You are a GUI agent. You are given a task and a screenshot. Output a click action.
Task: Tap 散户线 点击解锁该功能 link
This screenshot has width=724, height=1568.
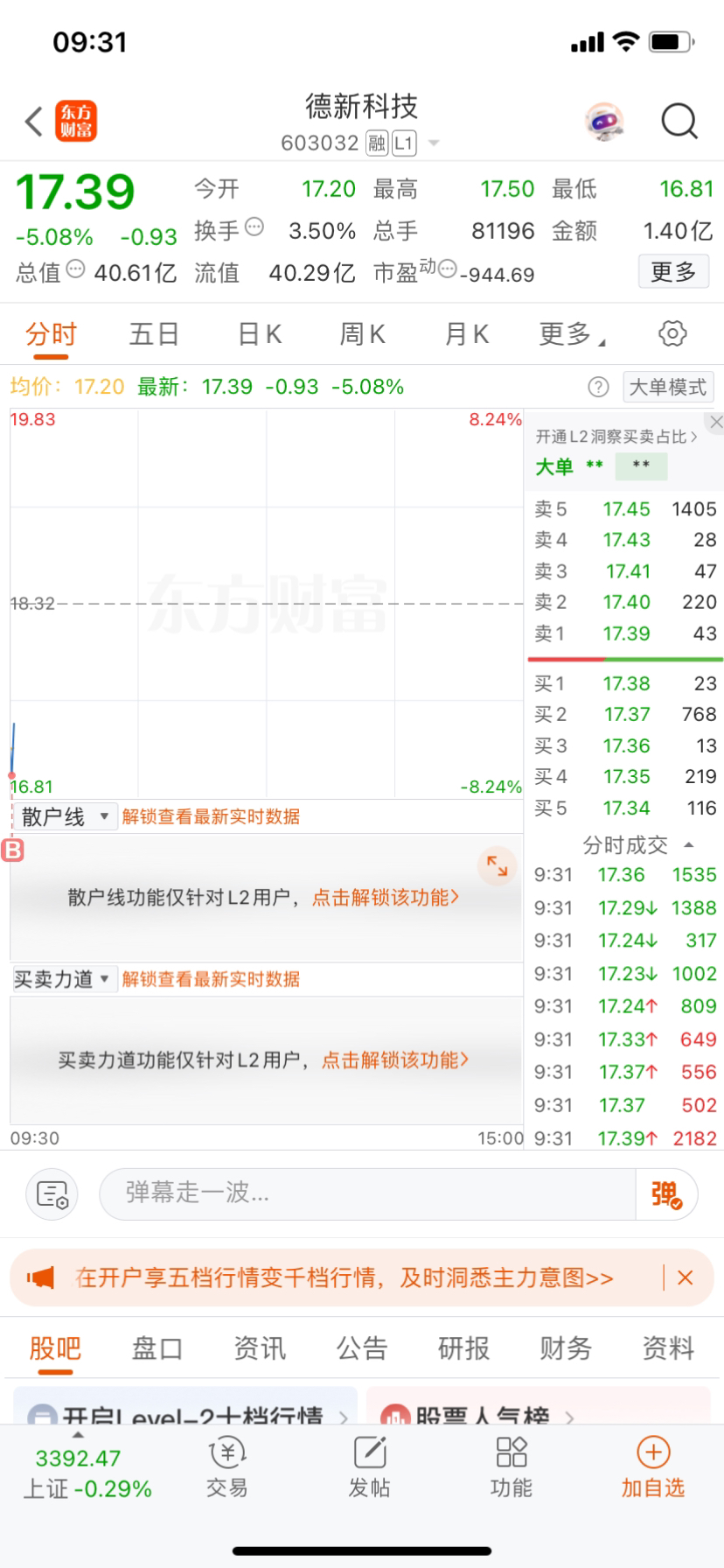point(386,897)
